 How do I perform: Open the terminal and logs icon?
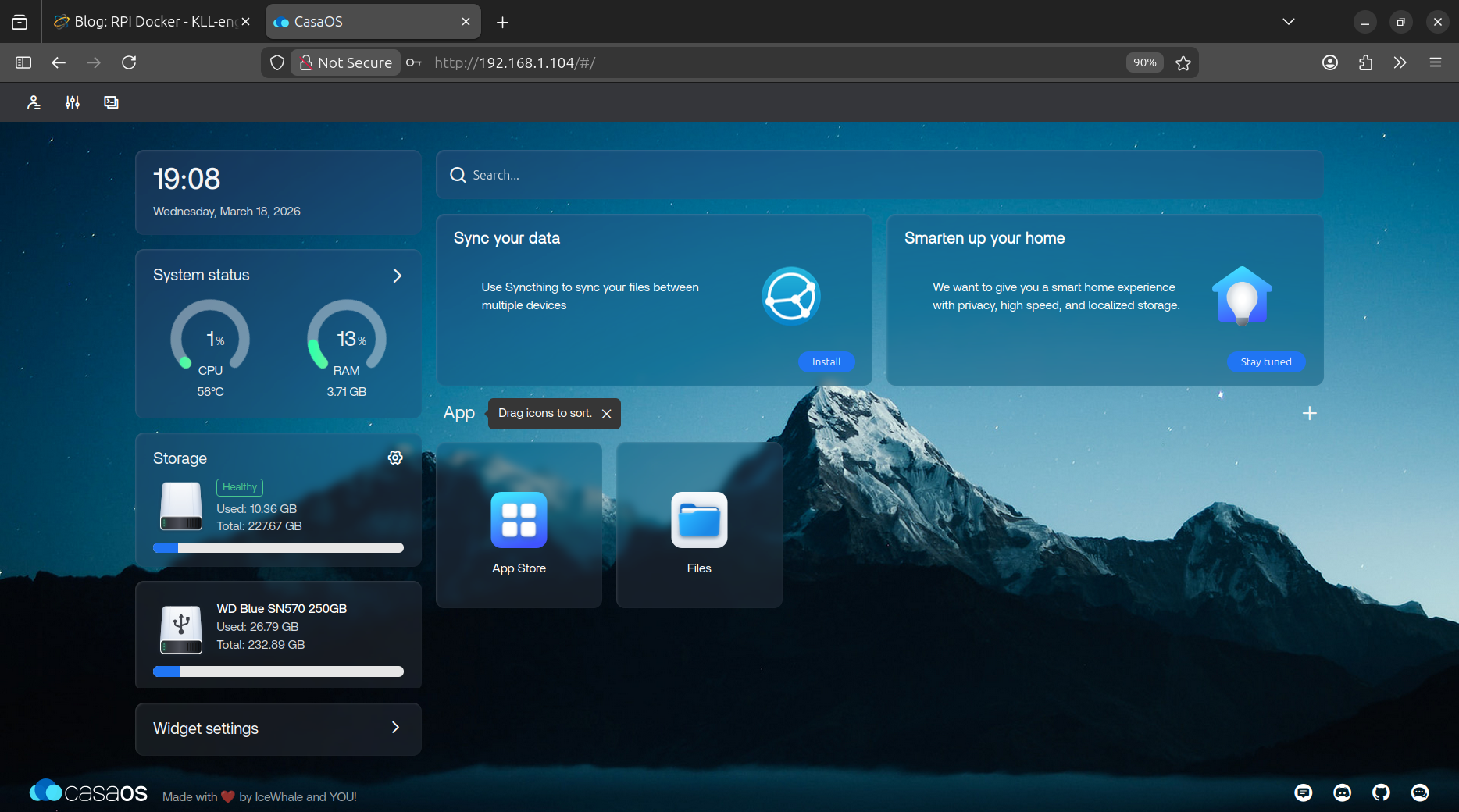click(111, 102)
